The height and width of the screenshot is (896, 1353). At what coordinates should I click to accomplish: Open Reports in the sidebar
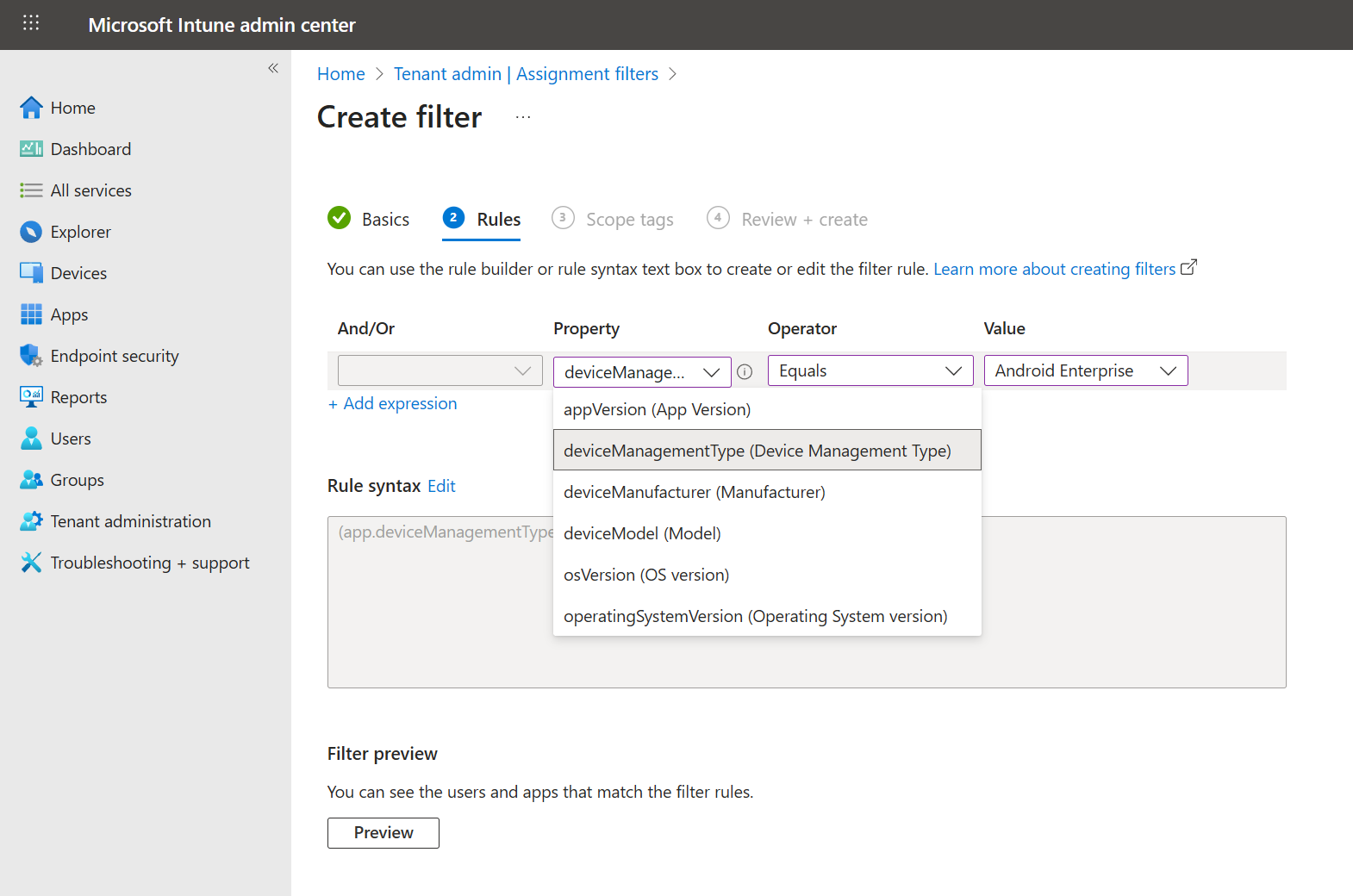tap(78, 397)
